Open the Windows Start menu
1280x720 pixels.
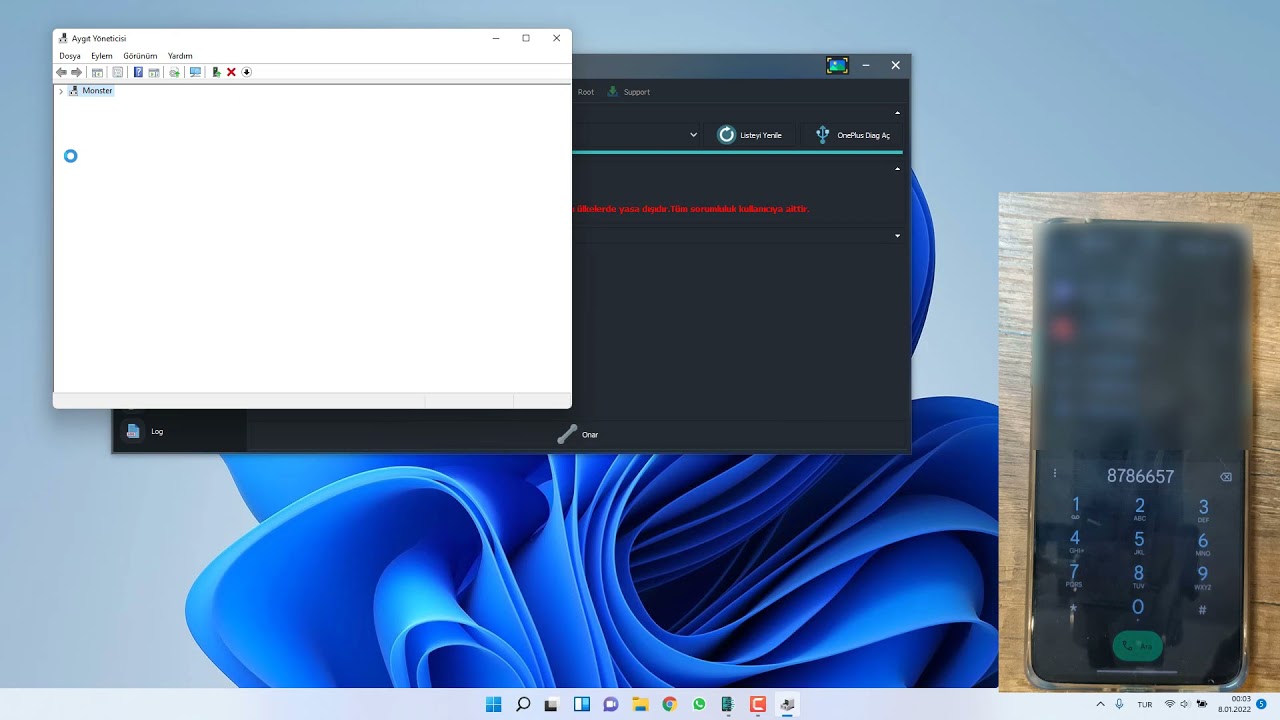(493, 704)
